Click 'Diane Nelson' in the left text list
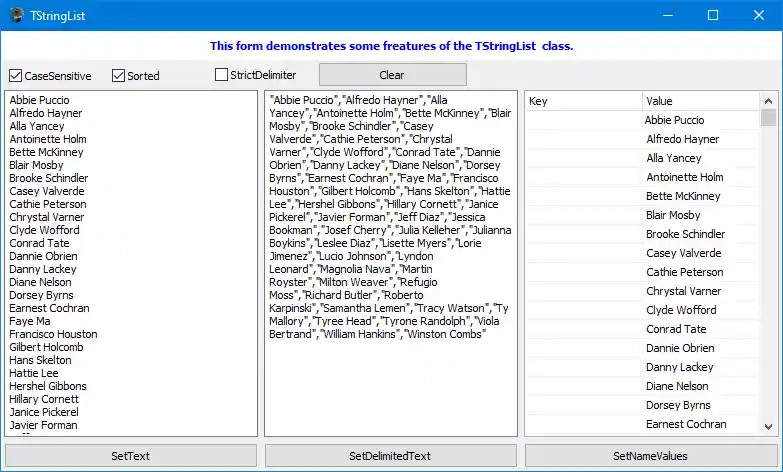 40,282
